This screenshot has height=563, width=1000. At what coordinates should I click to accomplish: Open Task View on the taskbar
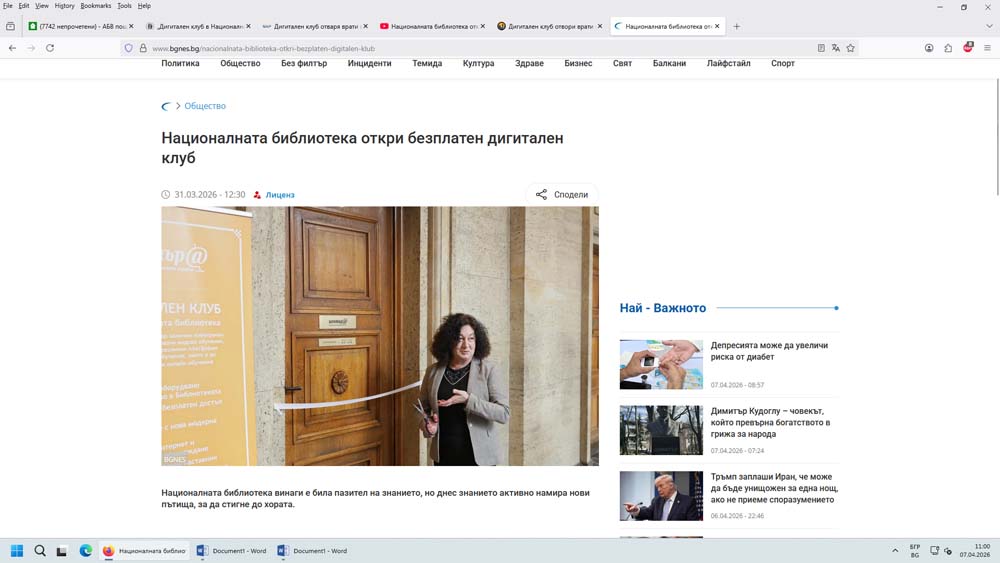[x=62, y=551]
